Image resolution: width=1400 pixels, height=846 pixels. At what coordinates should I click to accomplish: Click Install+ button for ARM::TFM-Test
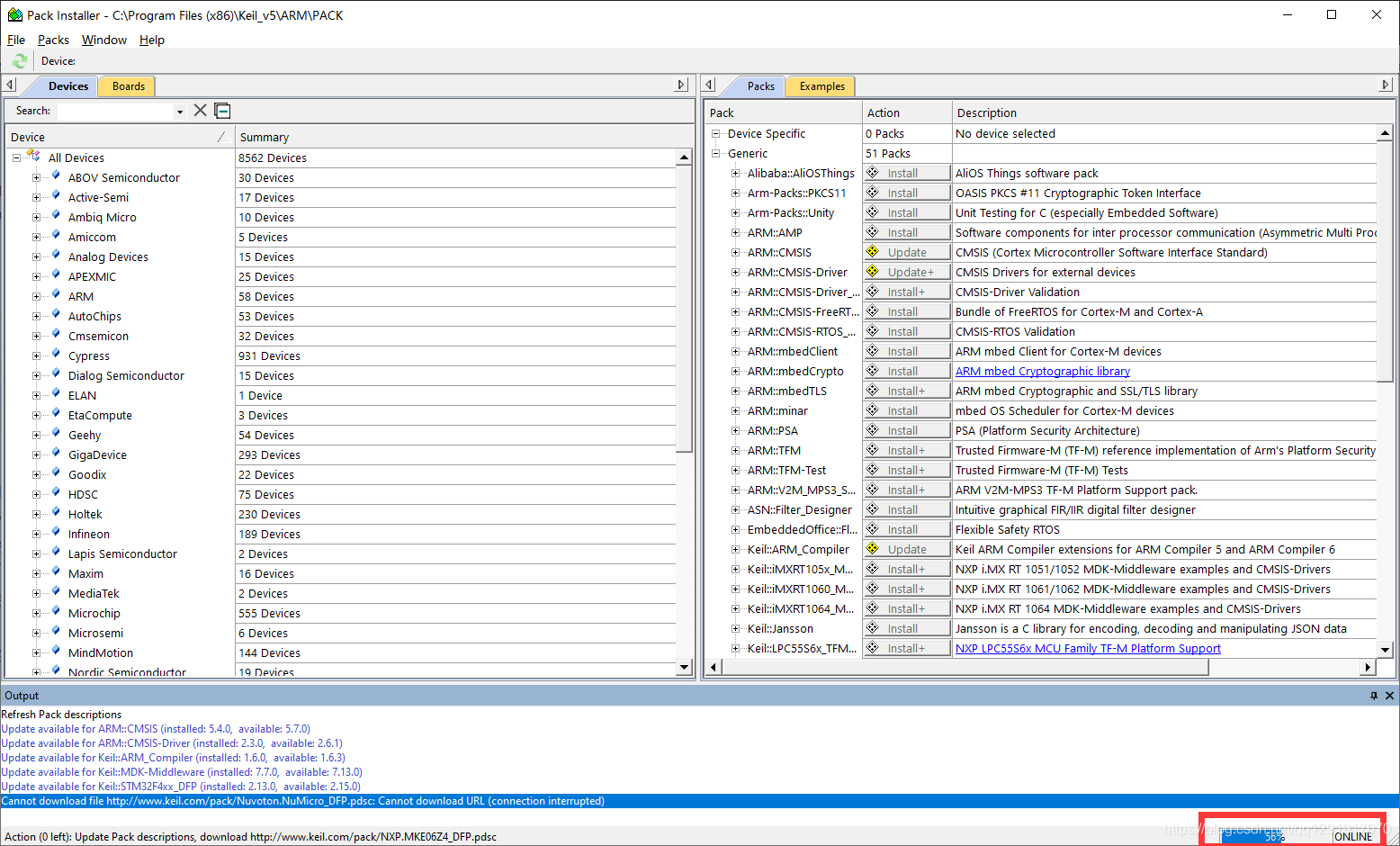[907, 470]
